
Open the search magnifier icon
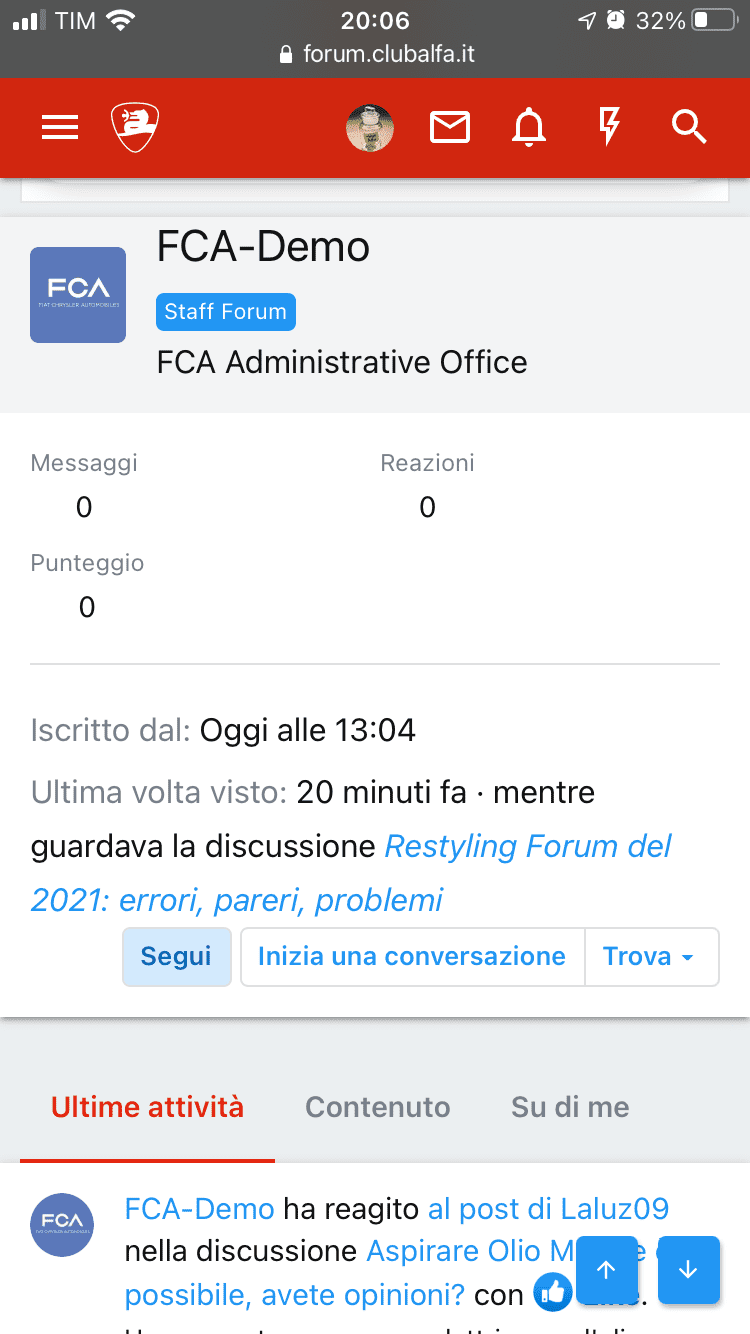click(x=689, y=127)
